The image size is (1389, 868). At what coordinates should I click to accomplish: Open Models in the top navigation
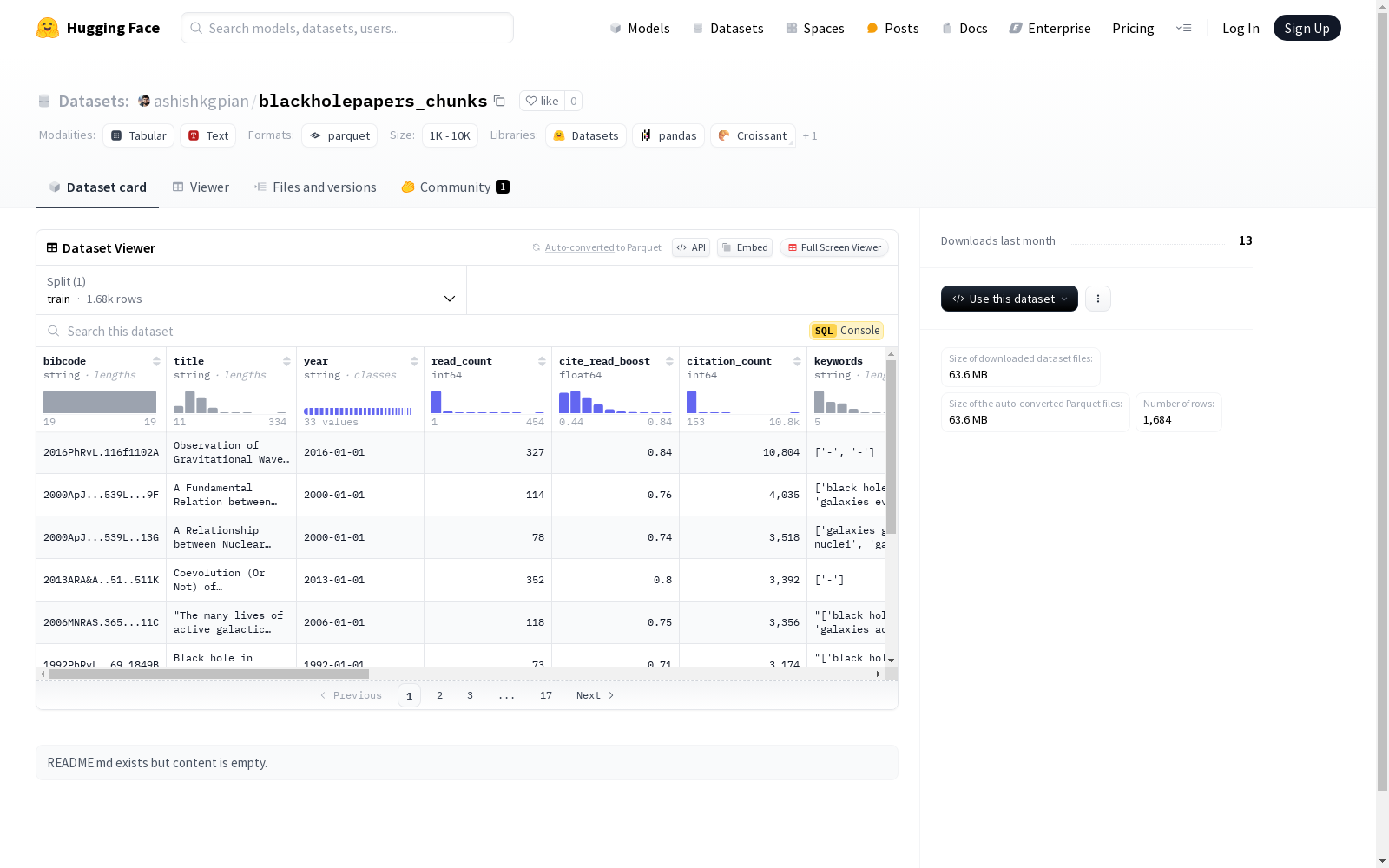pos(640,28)
